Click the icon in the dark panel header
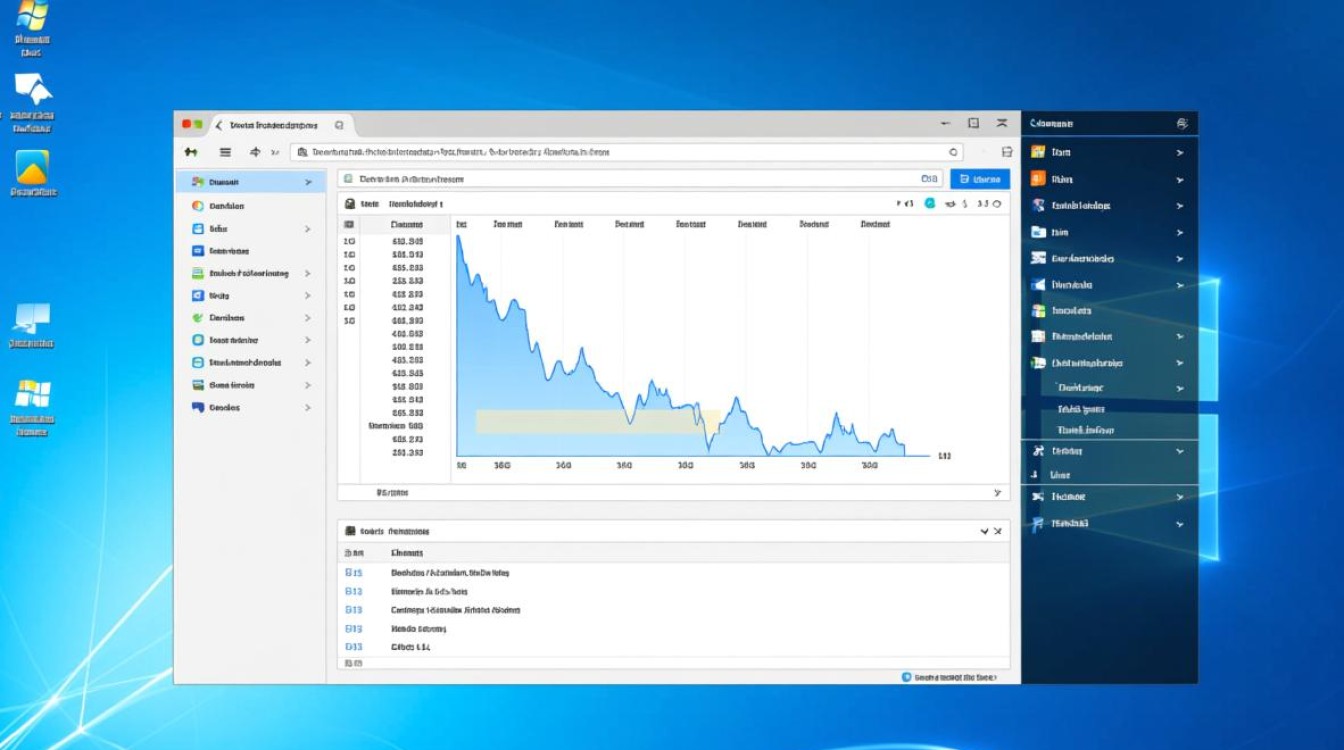1344x750 pixels. [1181, 123]
